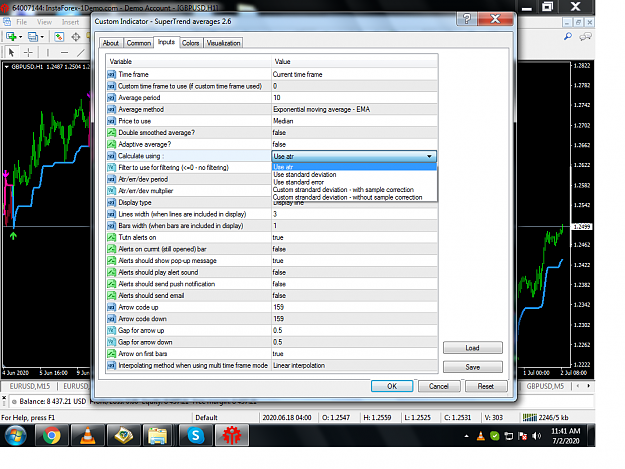Toggle 'Alerts should play alert sound' value

pos(354,272)
